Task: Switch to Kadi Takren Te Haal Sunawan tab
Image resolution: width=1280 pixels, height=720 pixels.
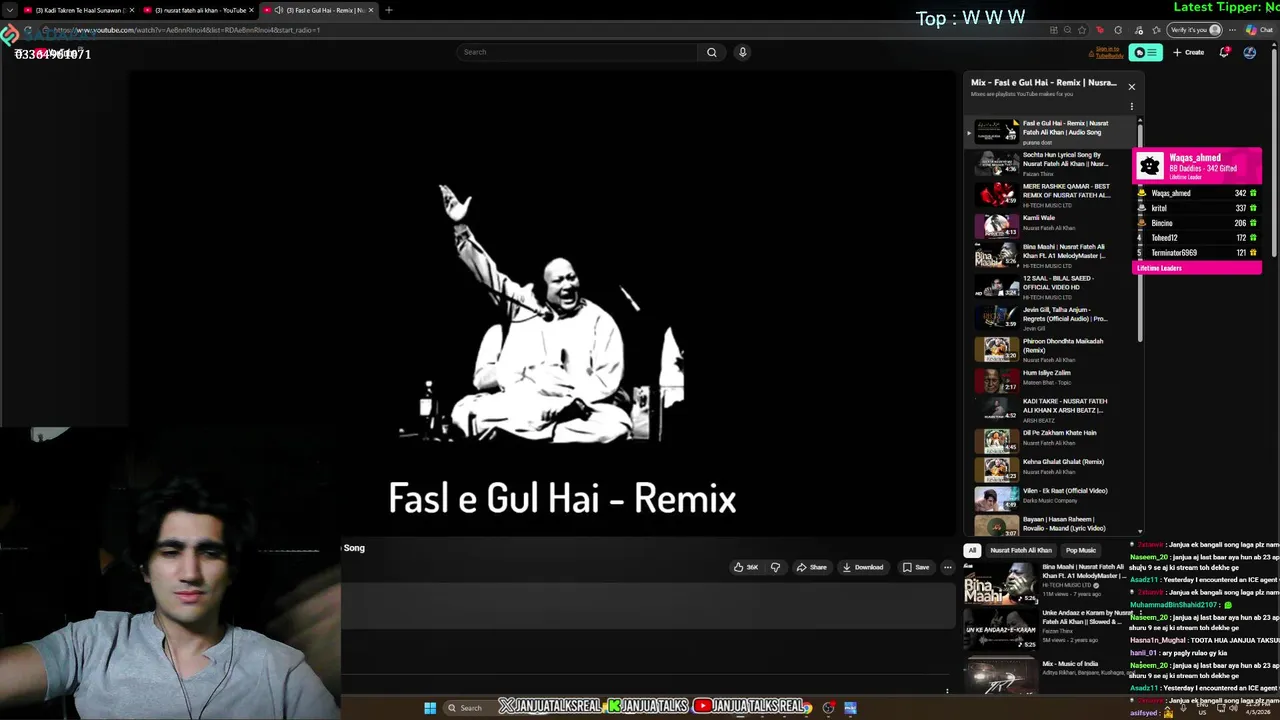Action: tap(80, 10)
